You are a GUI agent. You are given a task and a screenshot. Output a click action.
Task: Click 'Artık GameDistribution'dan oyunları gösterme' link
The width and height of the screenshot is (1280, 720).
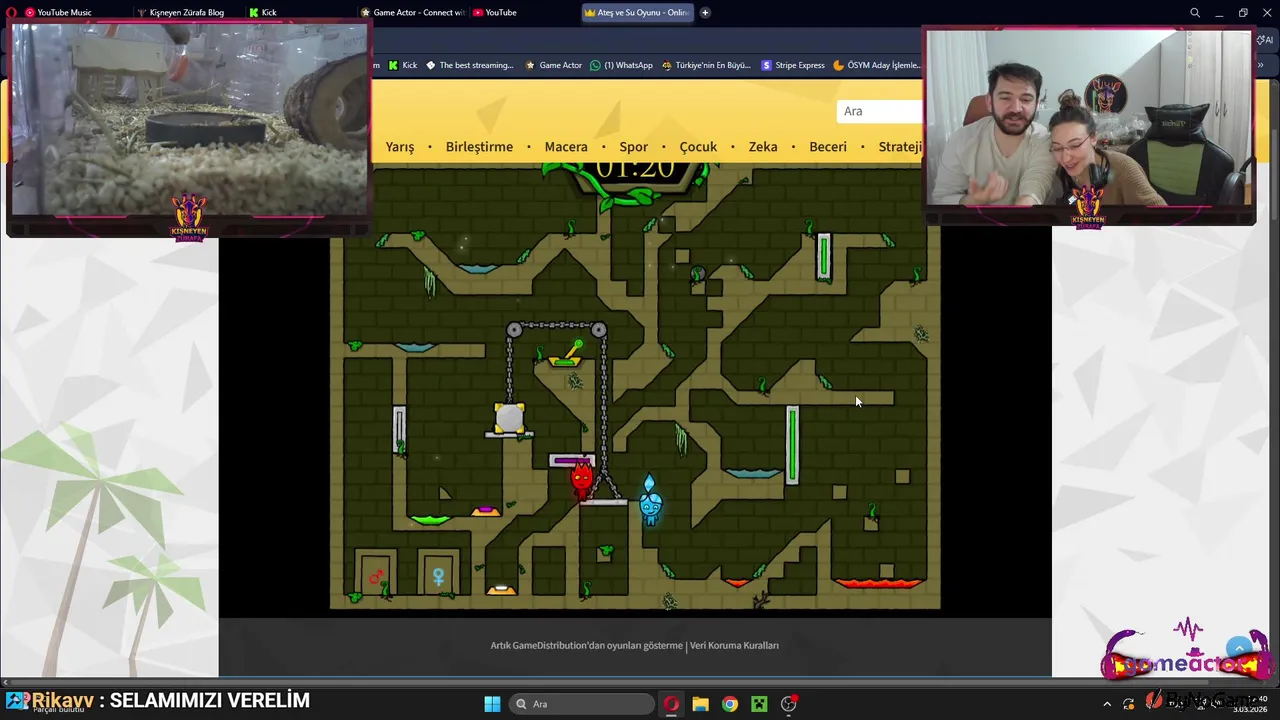(586, 646)
